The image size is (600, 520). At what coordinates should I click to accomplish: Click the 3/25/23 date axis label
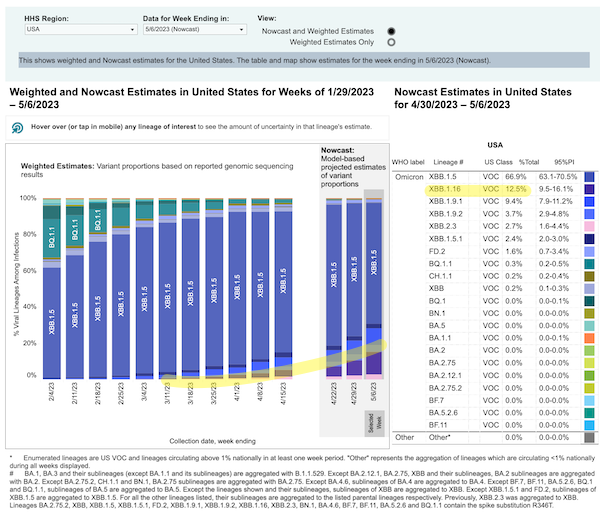[x=214, y=391]
